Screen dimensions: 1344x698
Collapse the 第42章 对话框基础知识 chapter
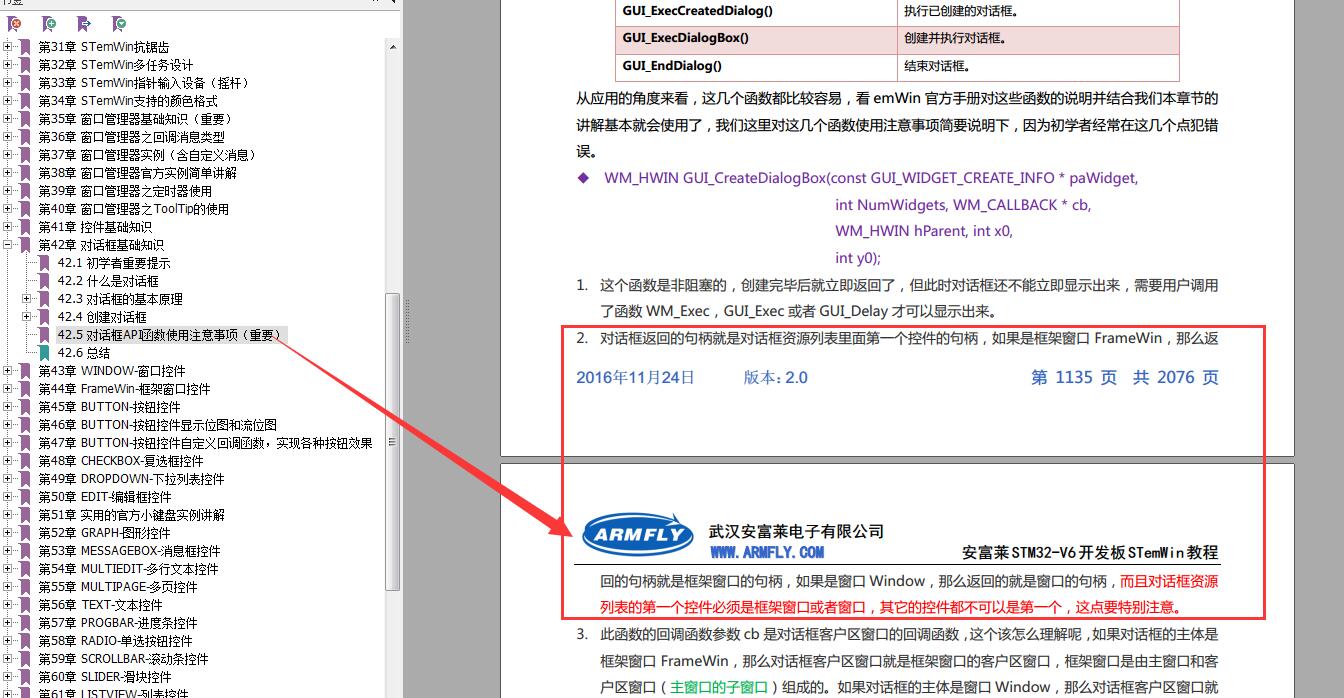pos(8,245)
